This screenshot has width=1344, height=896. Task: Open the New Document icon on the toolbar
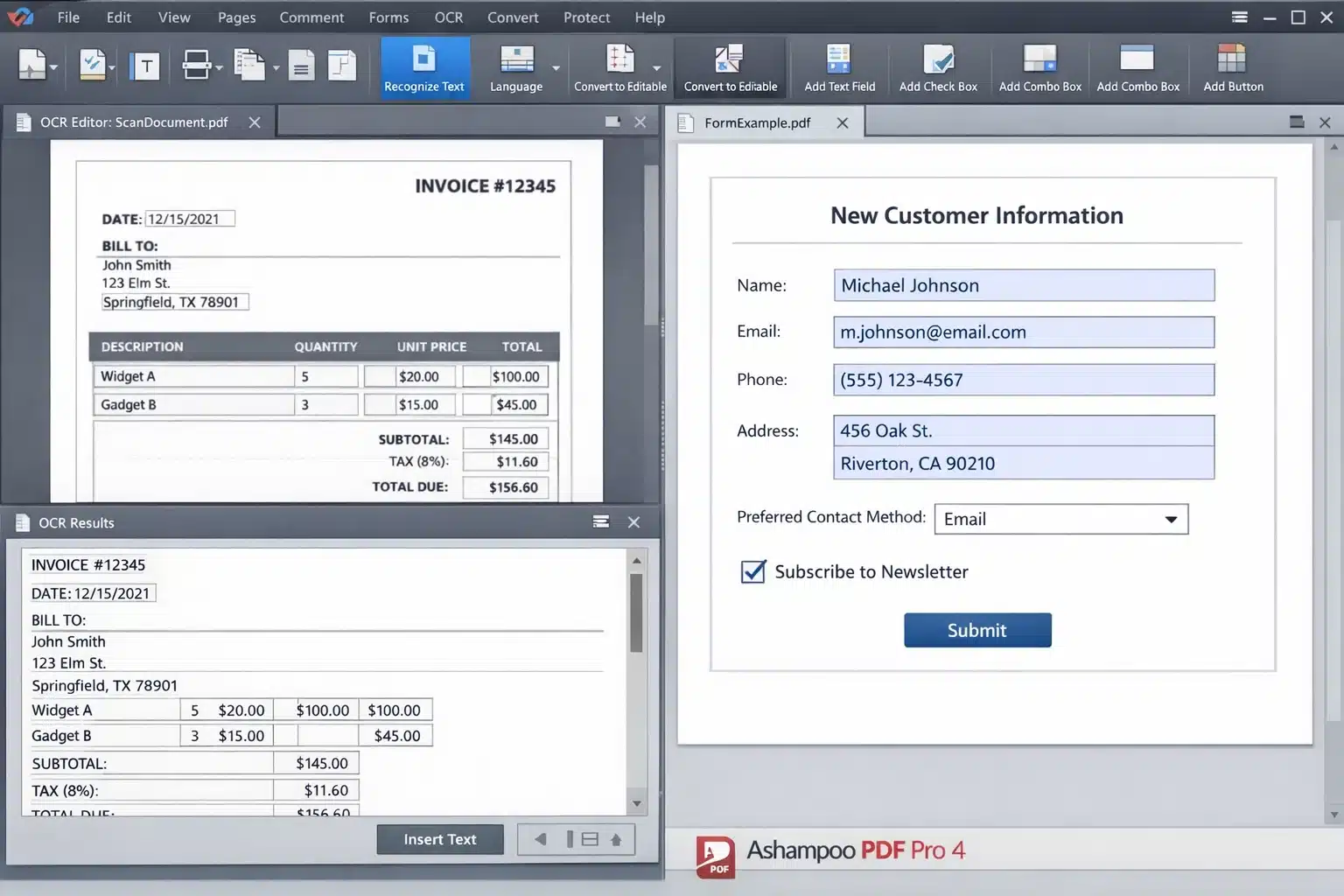point(31,63)
